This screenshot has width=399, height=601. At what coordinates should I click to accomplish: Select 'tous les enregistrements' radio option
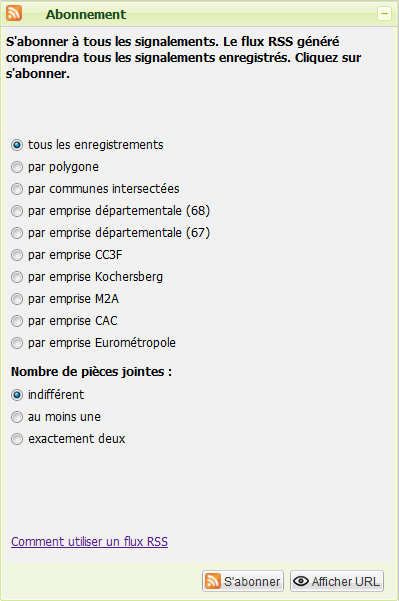[x=17, y=145]
